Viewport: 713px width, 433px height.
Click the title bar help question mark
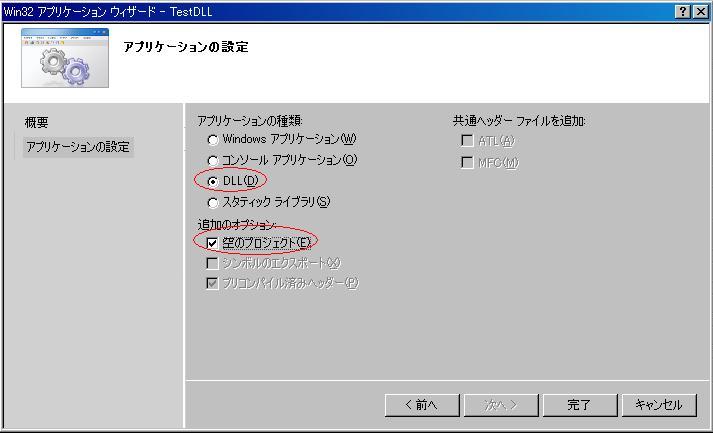point(682,11)
